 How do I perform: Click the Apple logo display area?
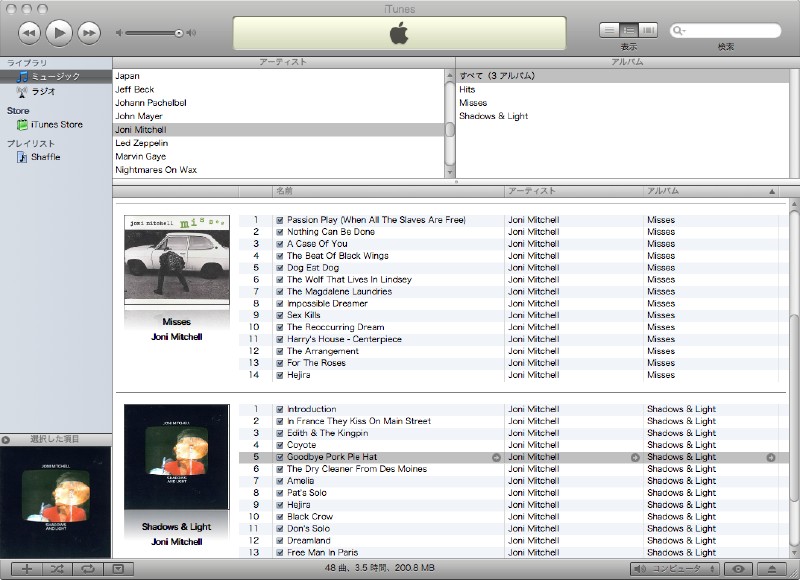tap(399, 33)
